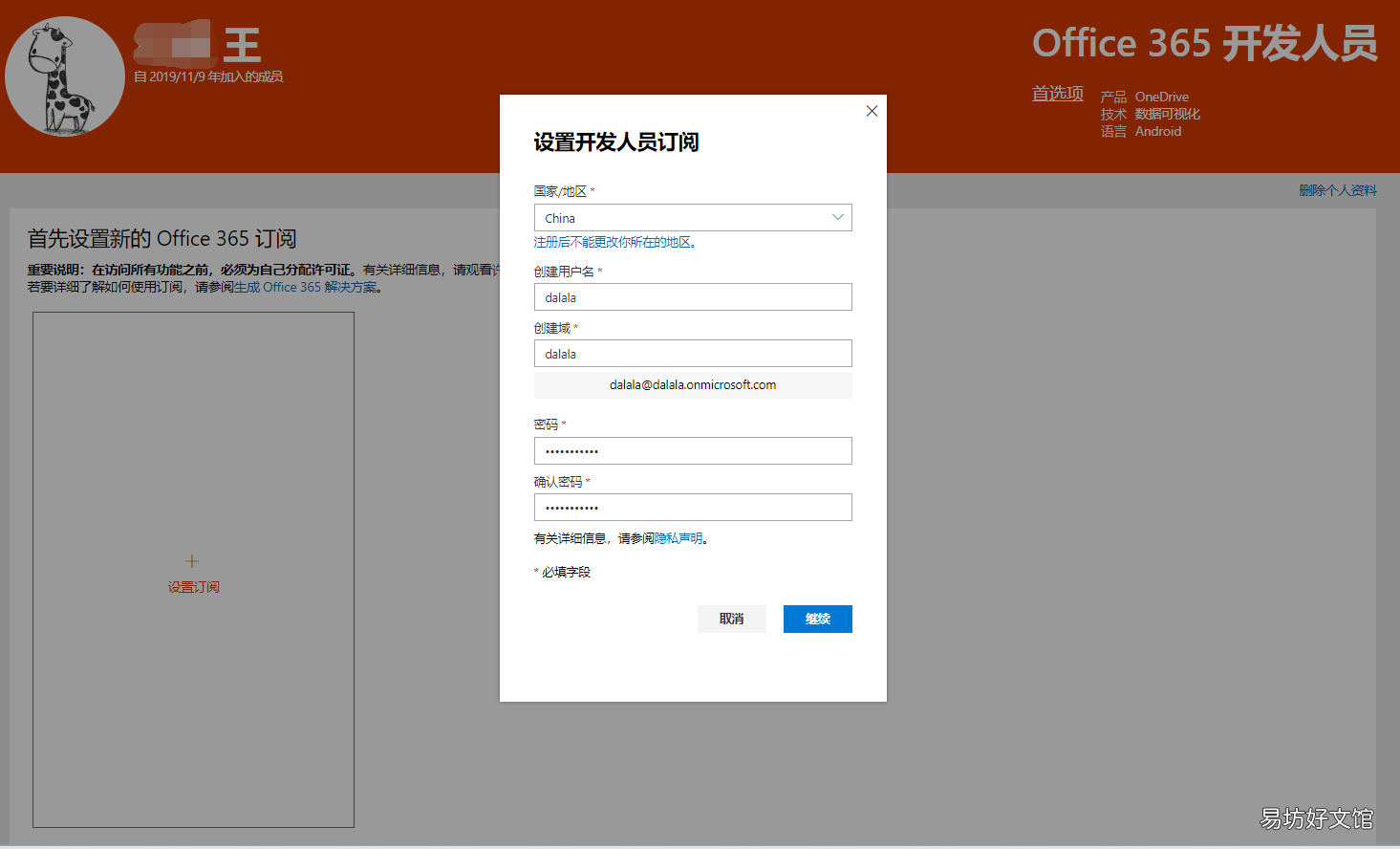Click the blue 继续 continue button
Image resolution: width=1400 pixels, height=849 pixels.
click(818, 619)
